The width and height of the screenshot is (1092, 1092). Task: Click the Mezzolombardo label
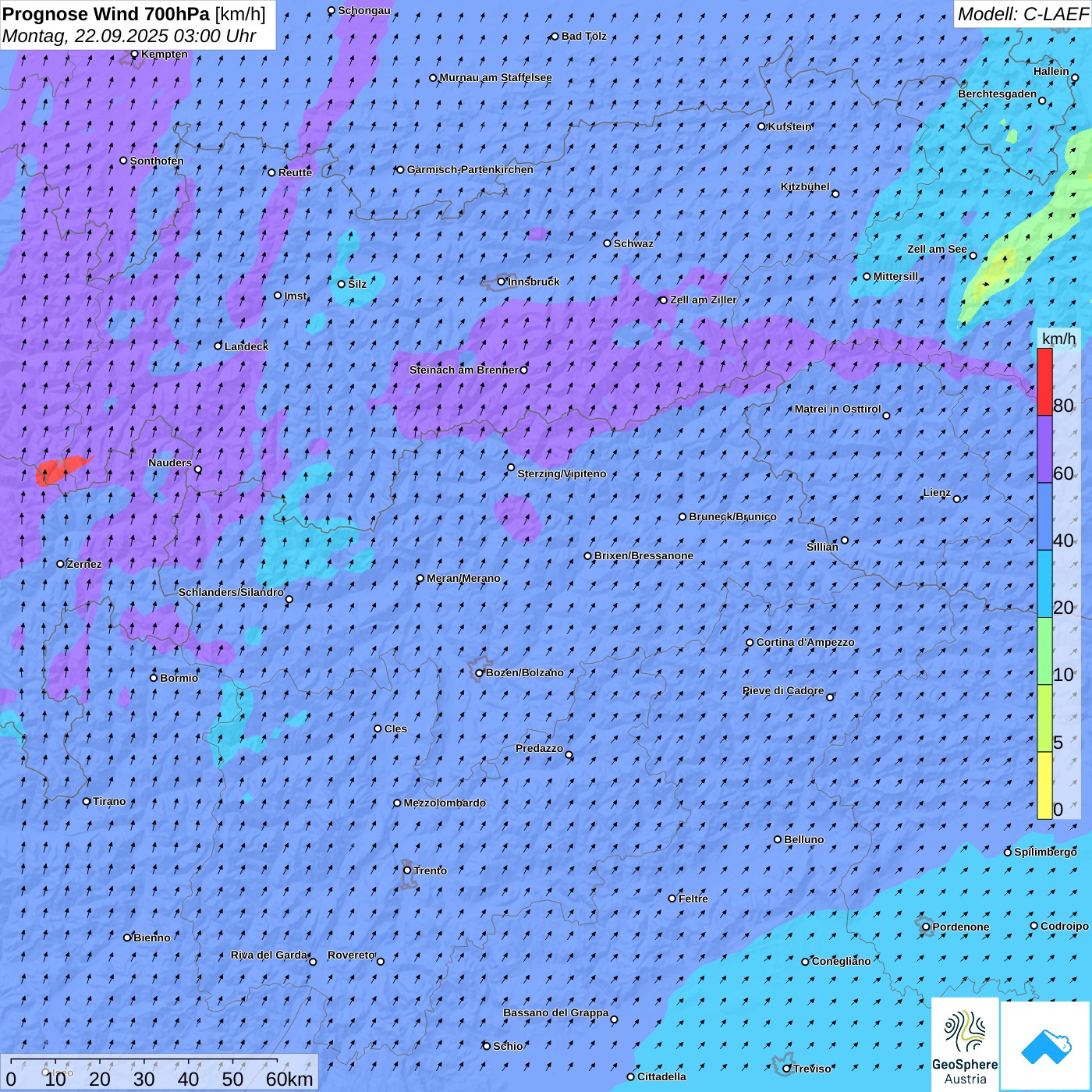click(445, 803)
